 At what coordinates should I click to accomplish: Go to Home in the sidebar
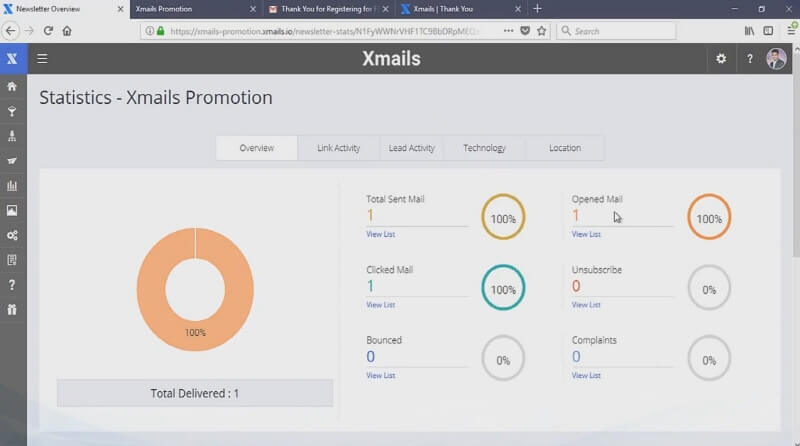coord(12,86)
